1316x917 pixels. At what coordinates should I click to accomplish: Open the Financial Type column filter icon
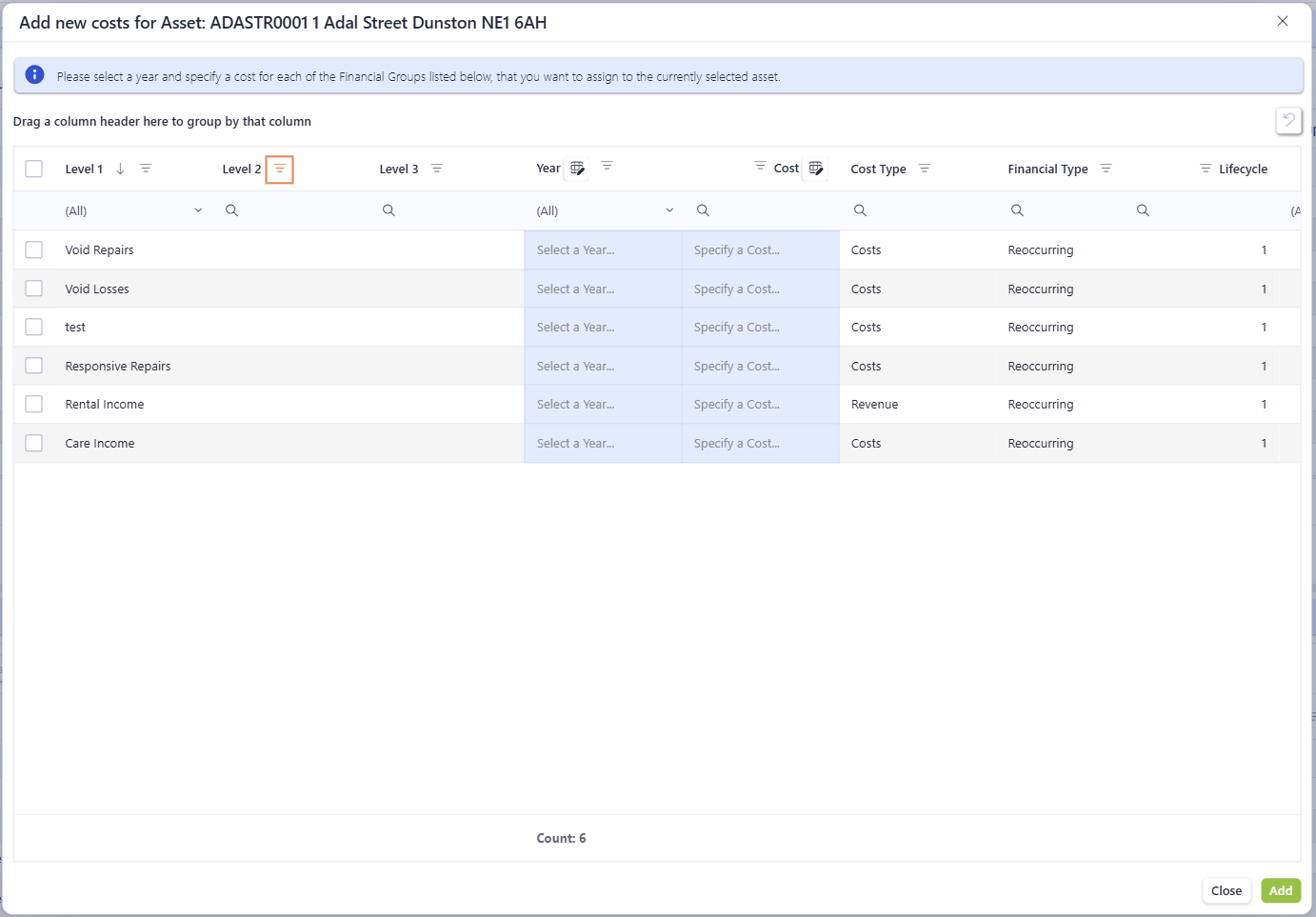1106,169
